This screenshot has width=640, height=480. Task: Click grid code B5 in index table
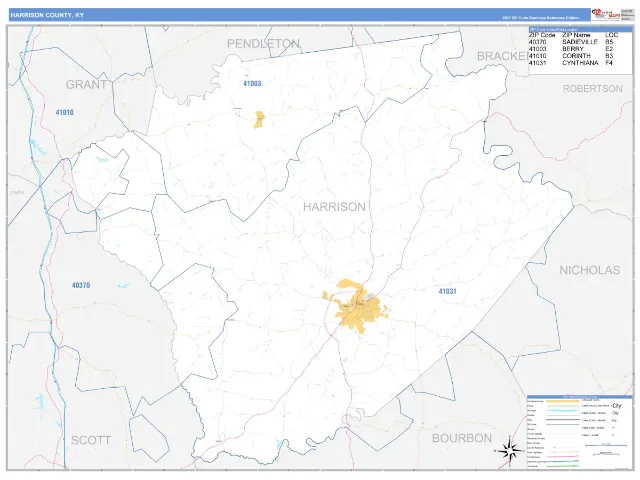click(609, 42)
